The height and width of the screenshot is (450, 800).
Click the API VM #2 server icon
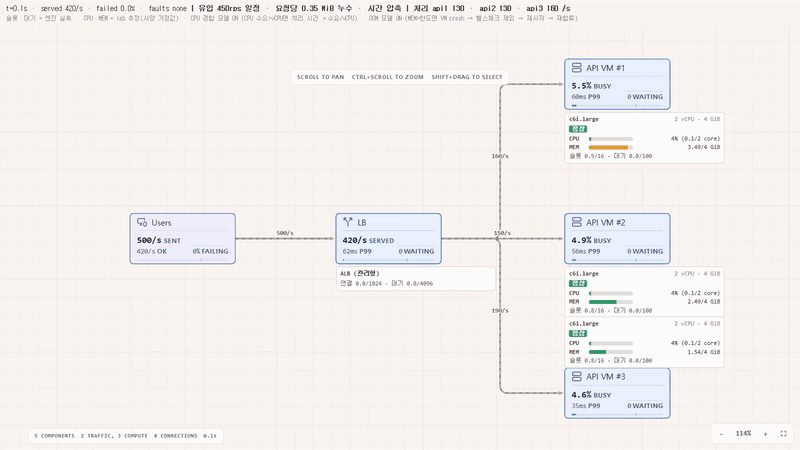577,222
